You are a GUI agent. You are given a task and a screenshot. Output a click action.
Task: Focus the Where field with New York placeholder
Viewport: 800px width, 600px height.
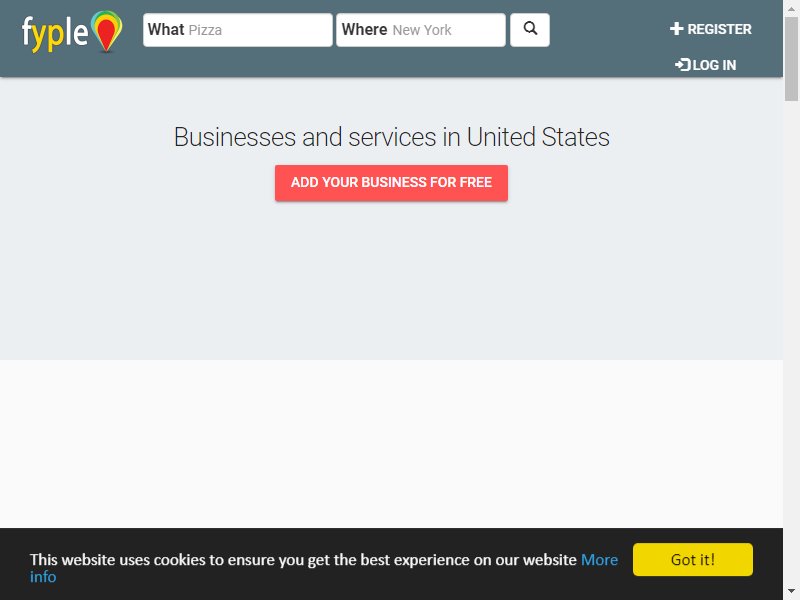click(x=421, y=30)
